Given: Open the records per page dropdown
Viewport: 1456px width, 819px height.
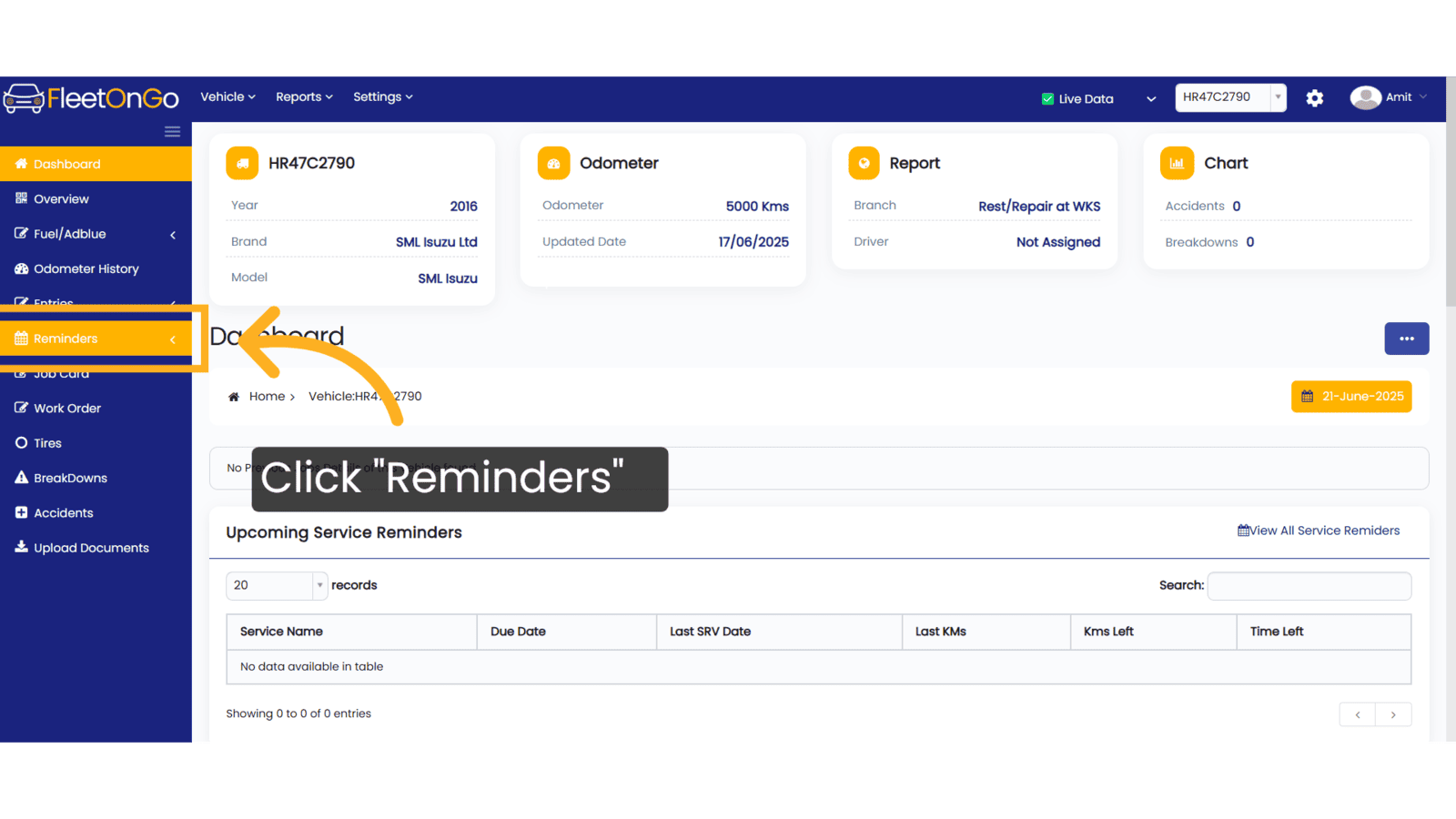Looking at the screenshot, I should coord(277,585).
